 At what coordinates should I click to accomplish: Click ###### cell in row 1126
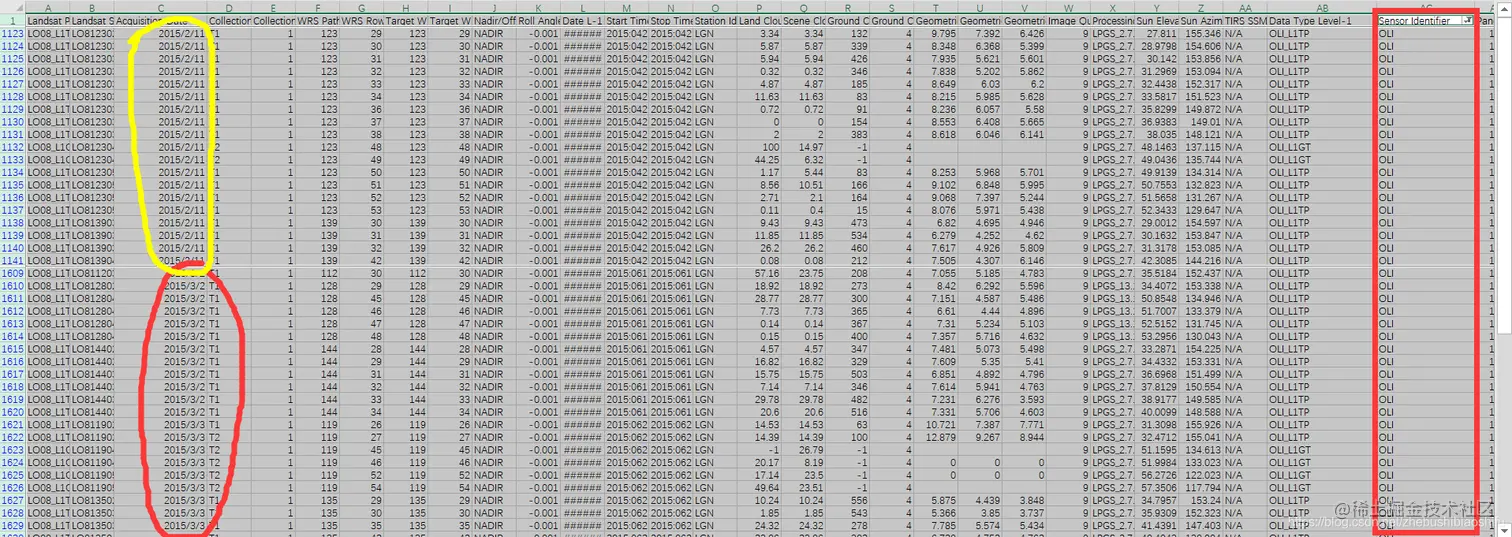[583, 71]
